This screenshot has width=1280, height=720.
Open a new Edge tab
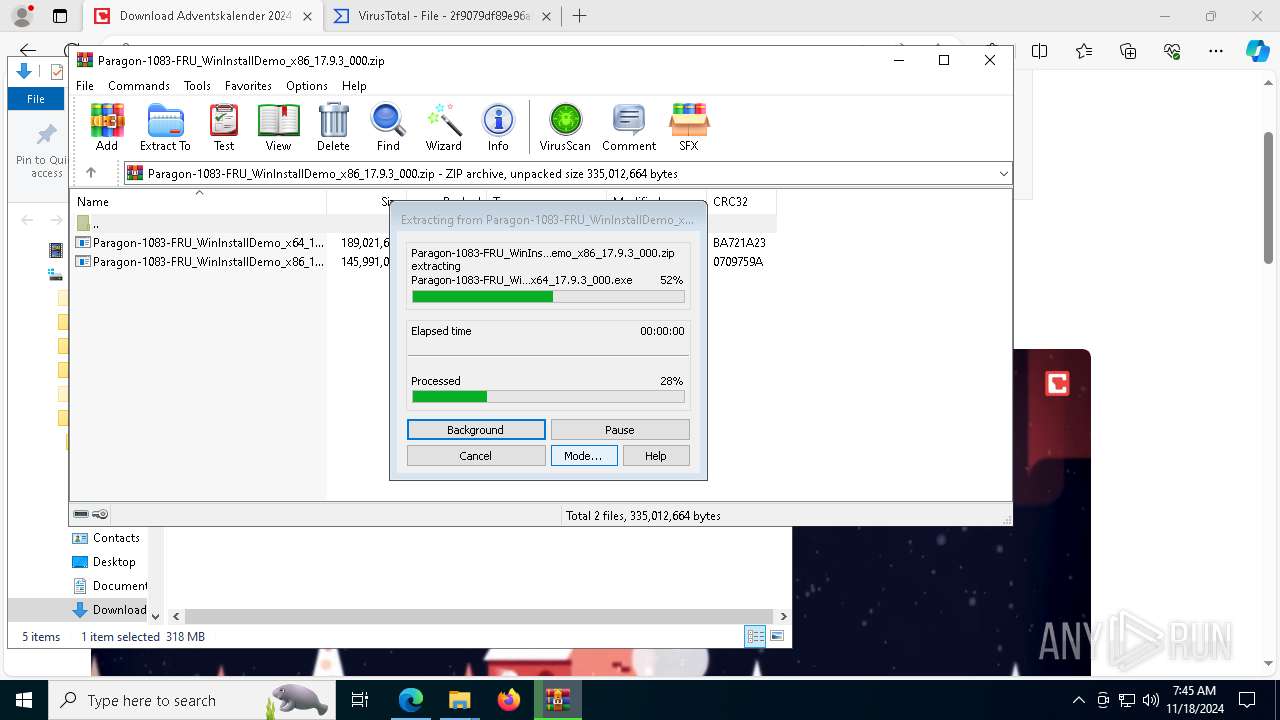tap(579, 16)
